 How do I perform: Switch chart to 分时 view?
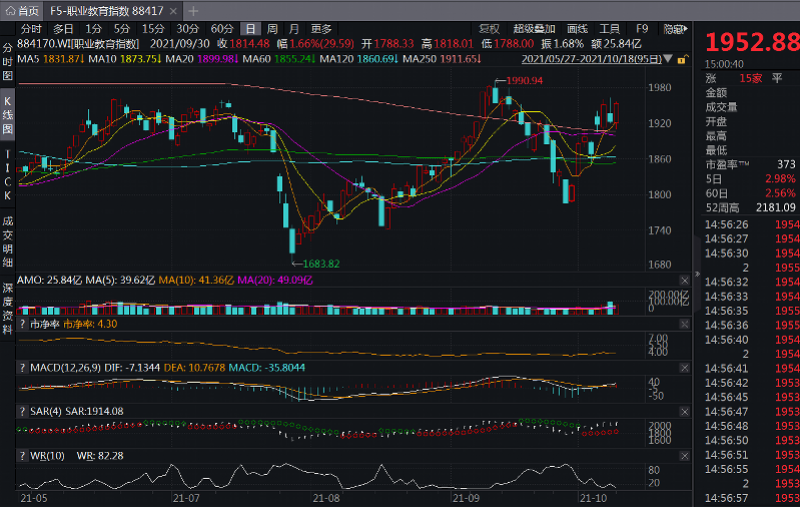(31, 29)
